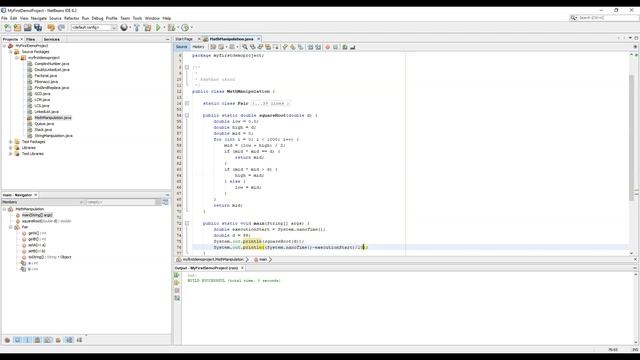Select StringManipulation.java in project tree
This screenshot has width=640, height=360.
[53, 136]
